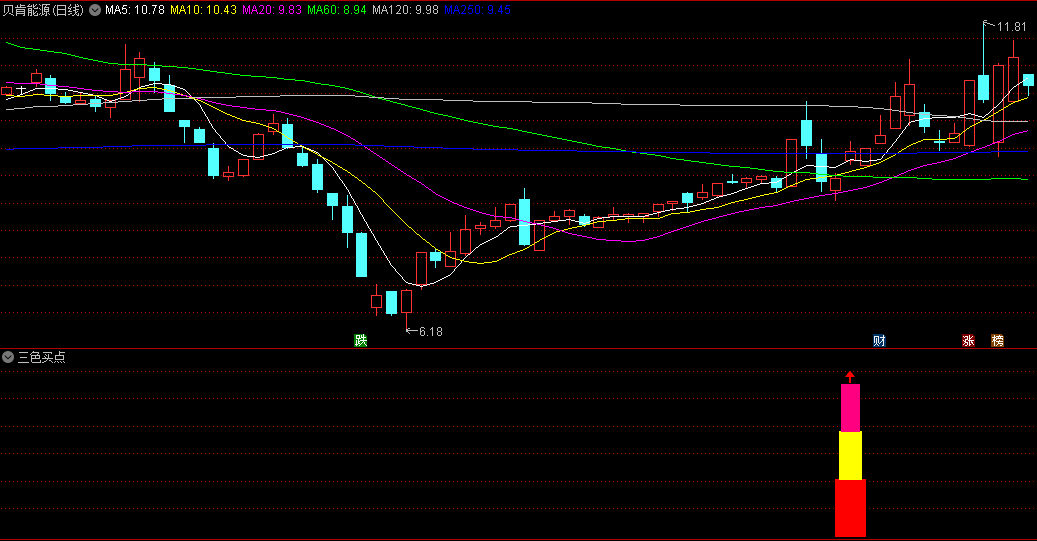Select the 贝肯能源(日线) stock title
The width and height of the screenshot is (1037, 541).
point(44,10)
